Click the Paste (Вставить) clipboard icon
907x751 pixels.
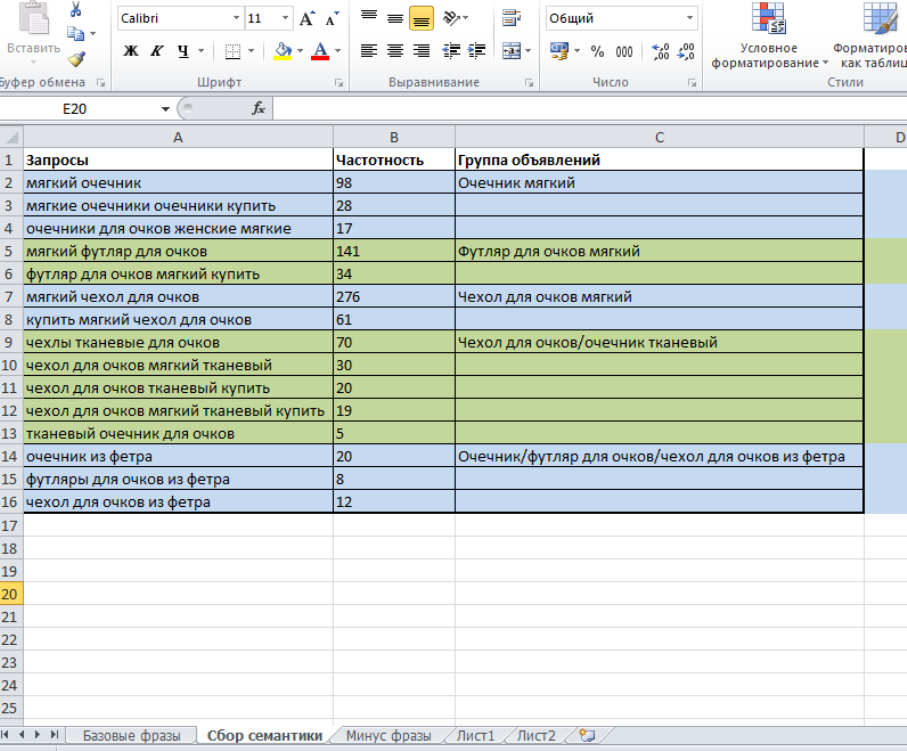pyautogui.click(x=34, y=17)
